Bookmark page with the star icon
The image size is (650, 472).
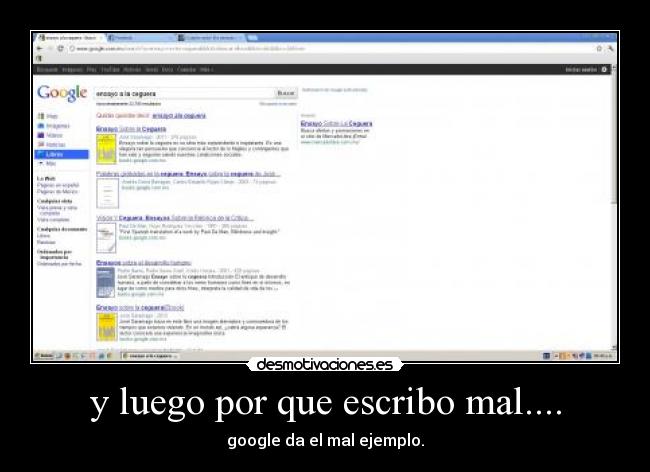599,49
